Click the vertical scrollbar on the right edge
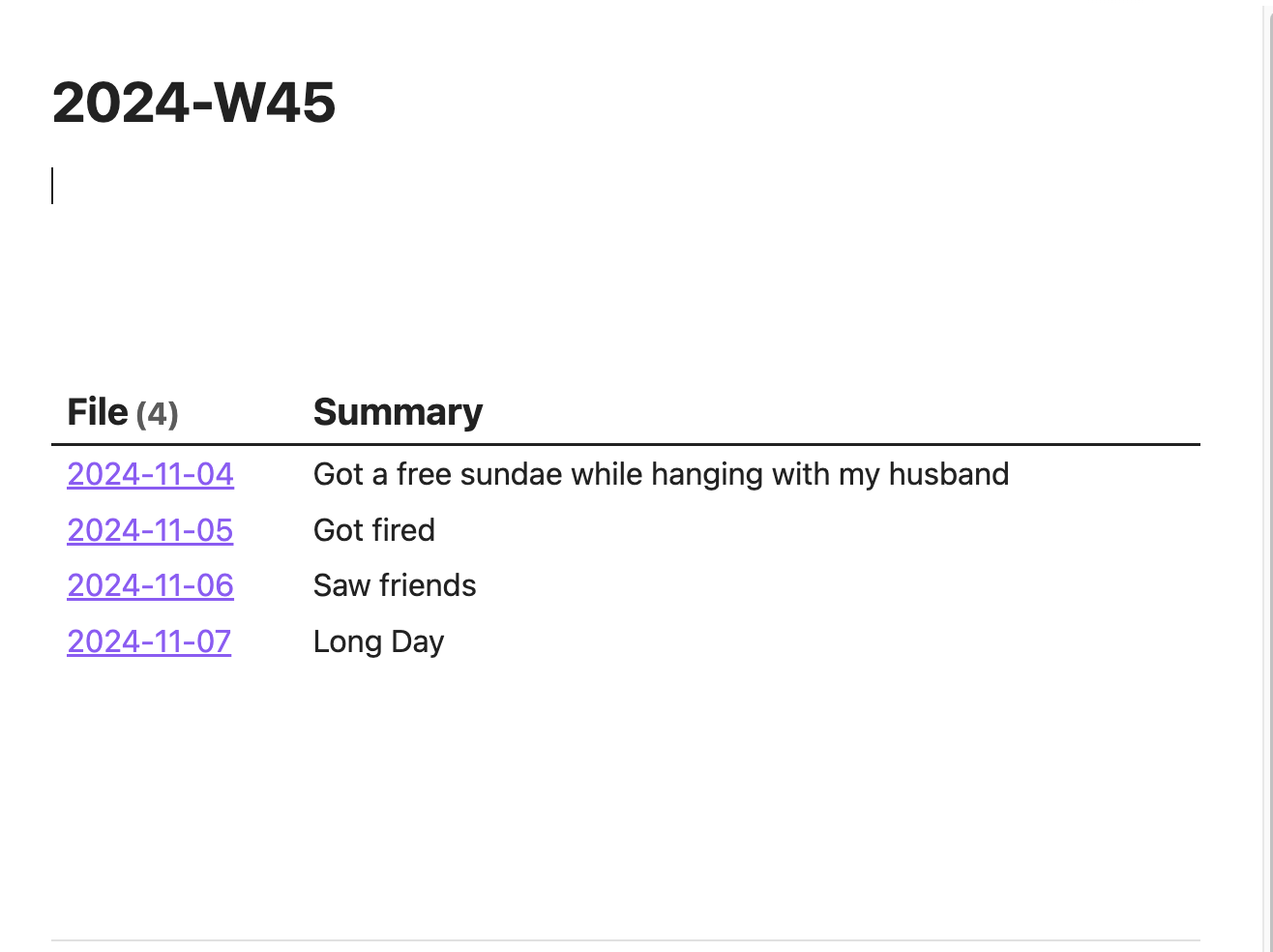The width and height of the screenshot is (1273, 952). coord(1268,387)
